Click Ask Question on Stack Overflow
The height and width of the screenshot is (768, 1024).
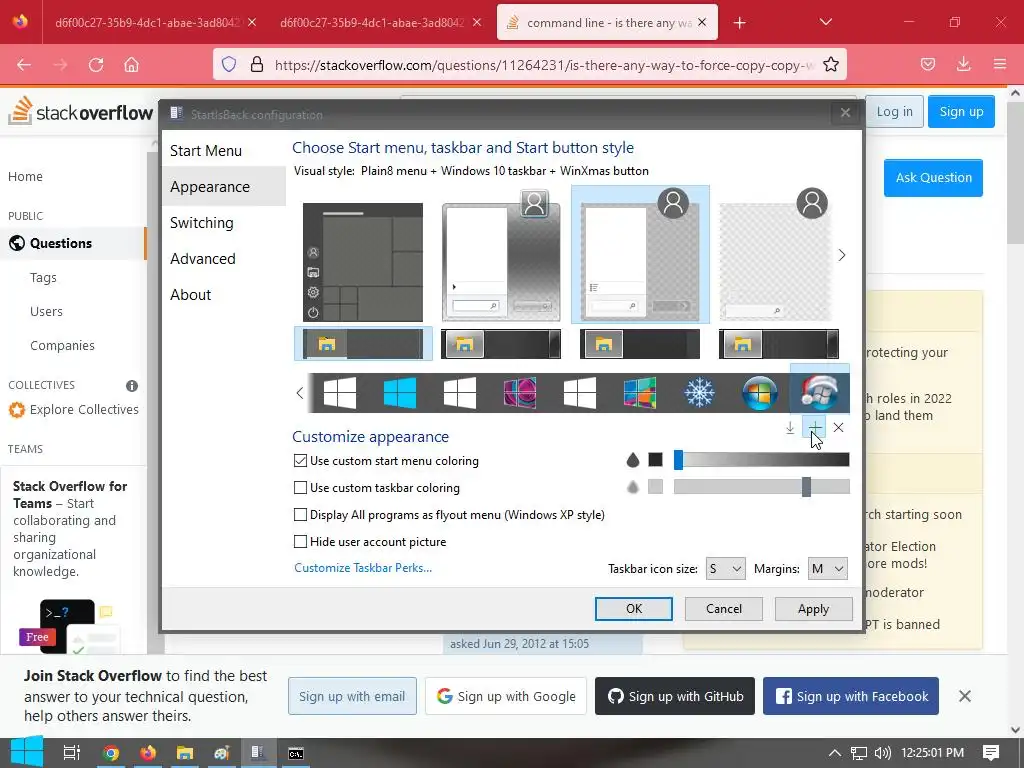click(933, 178)
